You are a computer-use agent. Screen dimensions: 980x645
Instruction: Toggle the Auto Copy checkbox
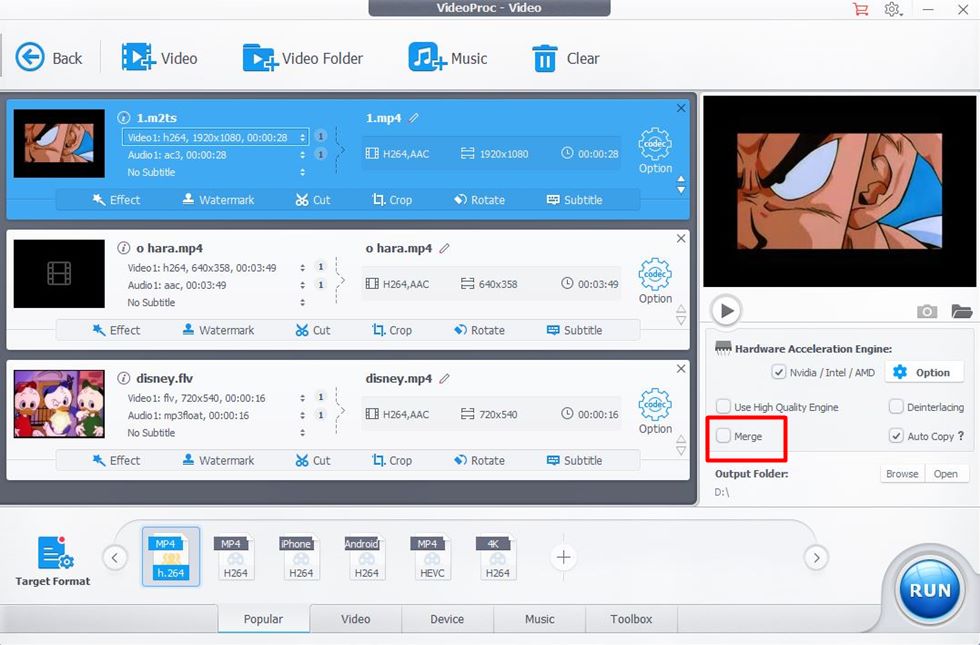(896, 436)
